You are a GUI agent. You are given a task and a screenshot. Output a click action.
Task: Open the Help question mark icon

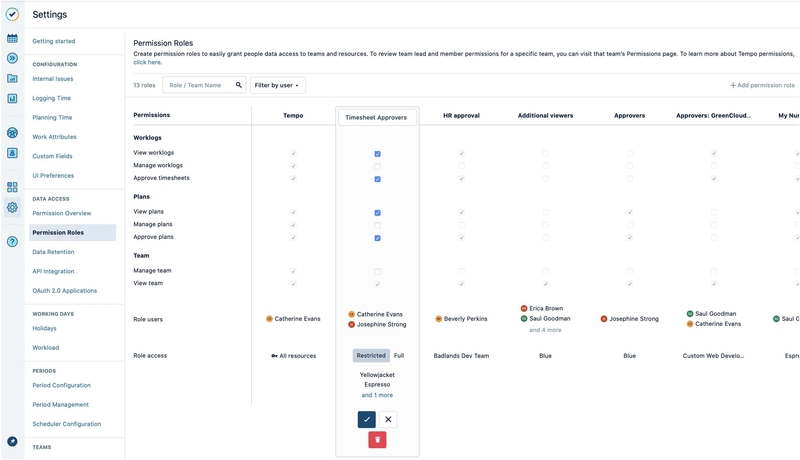[x=12, y=242]
